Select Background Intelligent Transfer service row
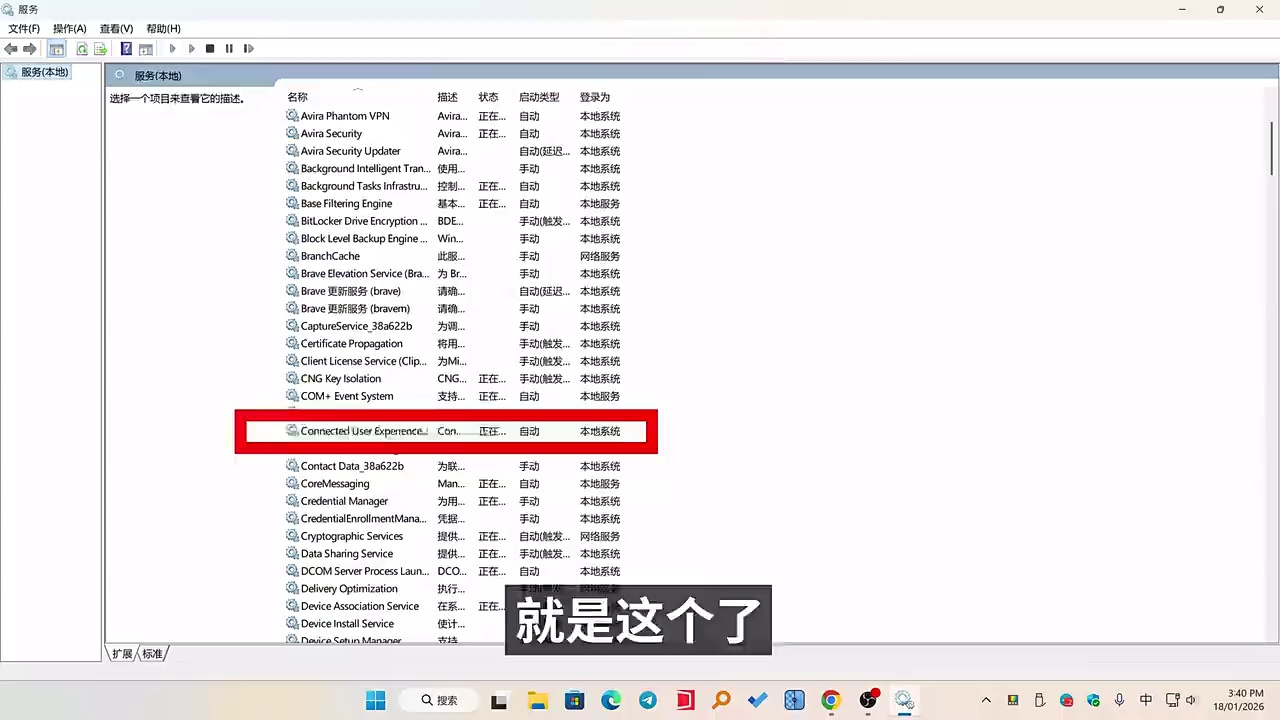Screen dimensions: 1280x720 coord(453,169)
